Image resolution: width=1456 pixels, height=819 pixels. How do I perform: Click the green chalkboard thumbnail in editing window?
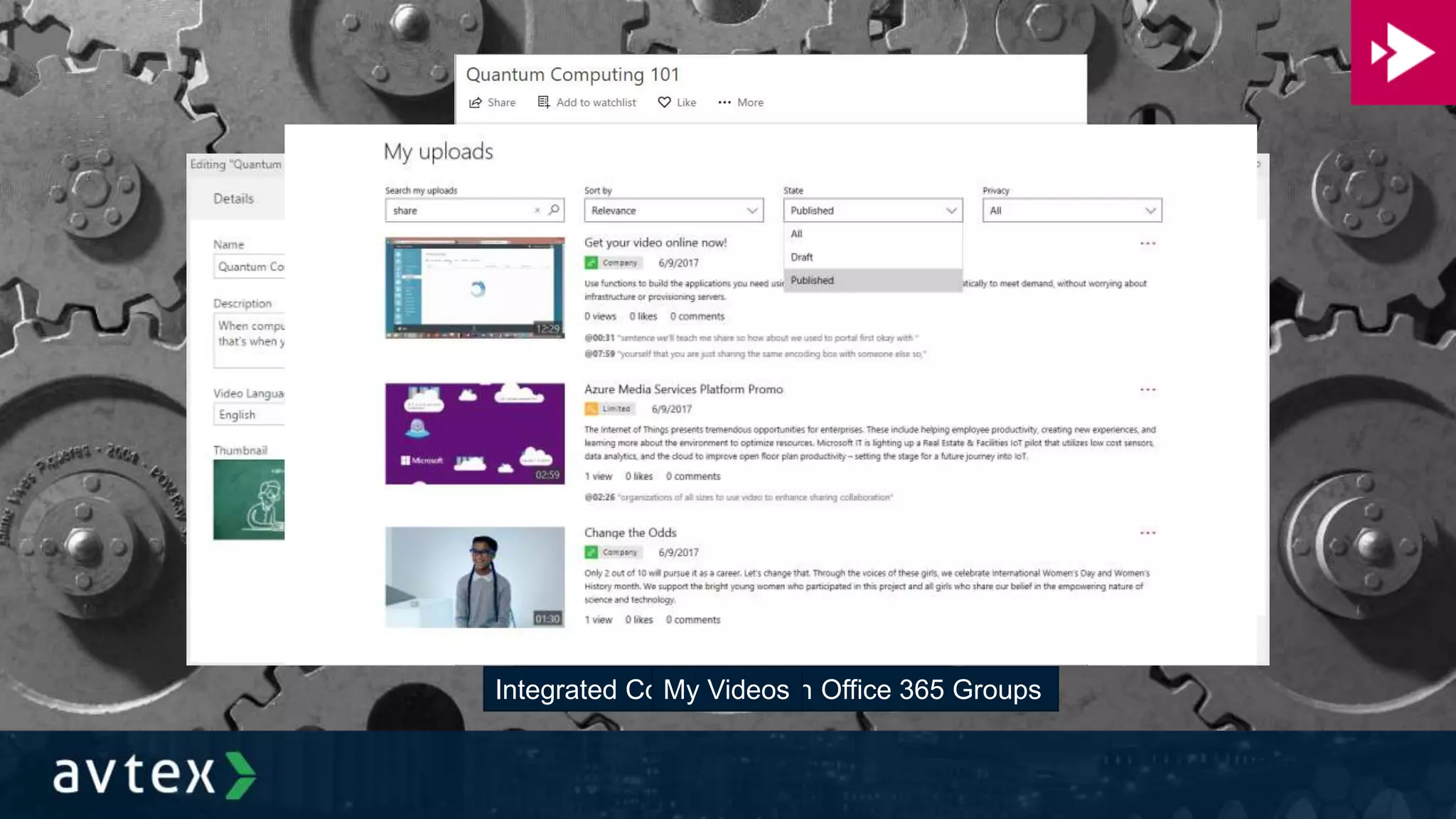249,500
